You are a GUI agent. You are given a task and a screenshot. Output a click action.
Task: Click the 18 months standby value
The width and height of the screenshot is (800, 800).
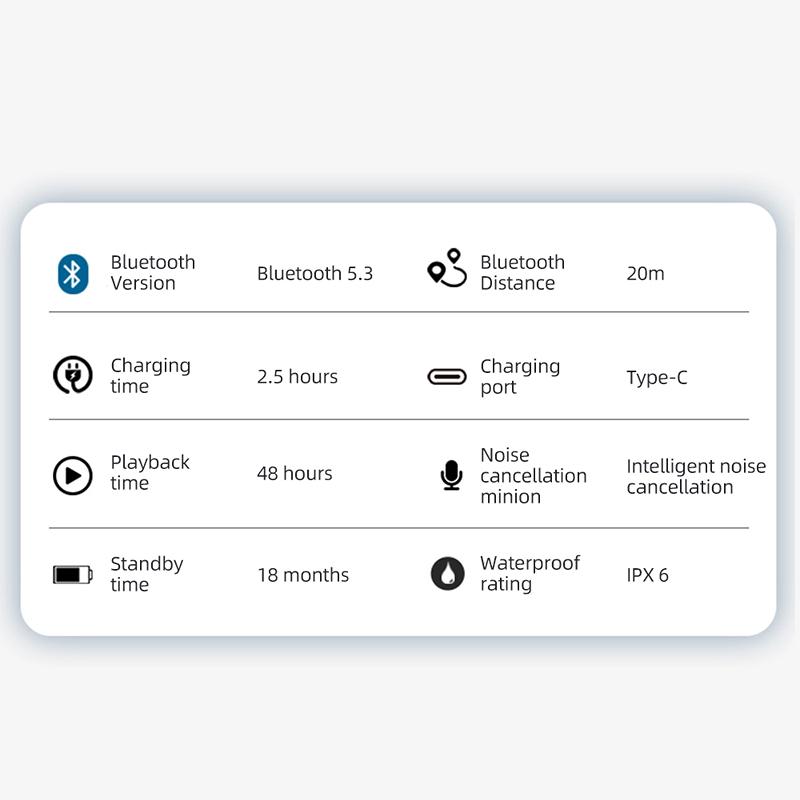[303, 575]
